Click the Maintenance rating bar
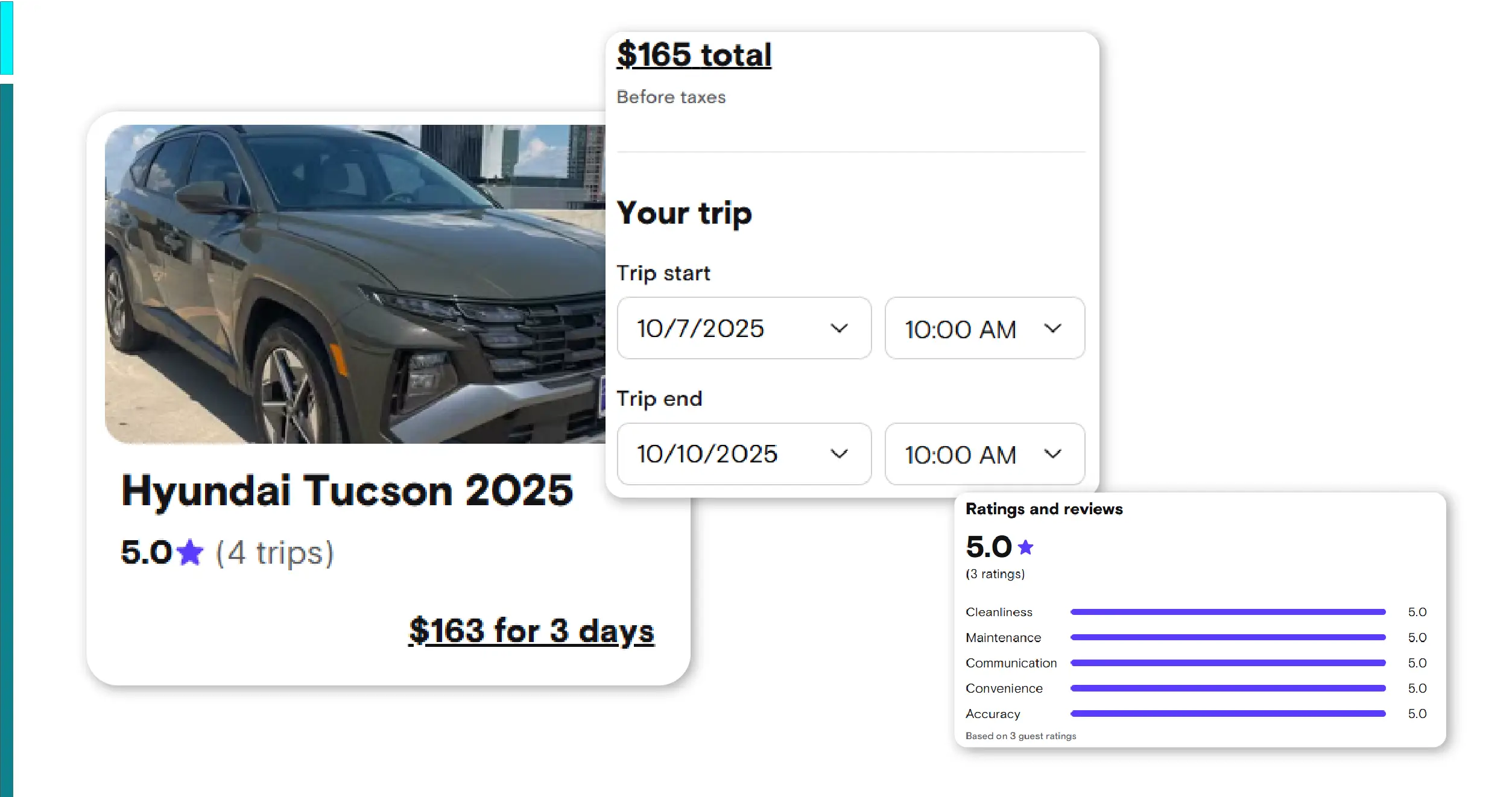The image size is (1512, 797). [x=1227, y=637]
